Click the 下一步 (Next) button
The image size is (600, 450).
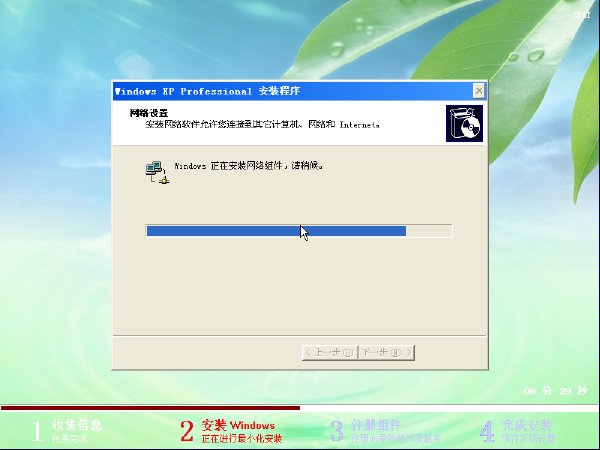click(x=386, y=352)
